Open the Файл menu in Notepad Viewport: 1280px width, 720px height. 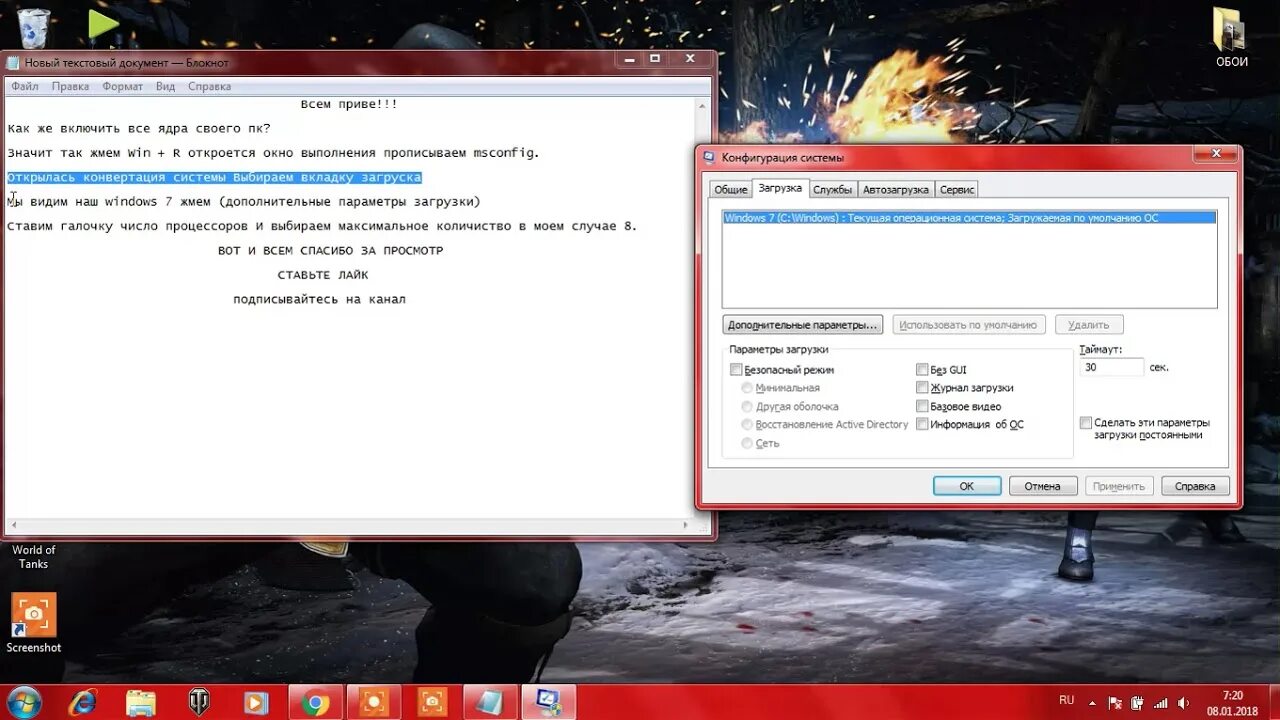pyautogui.click(x=25, y=86)
